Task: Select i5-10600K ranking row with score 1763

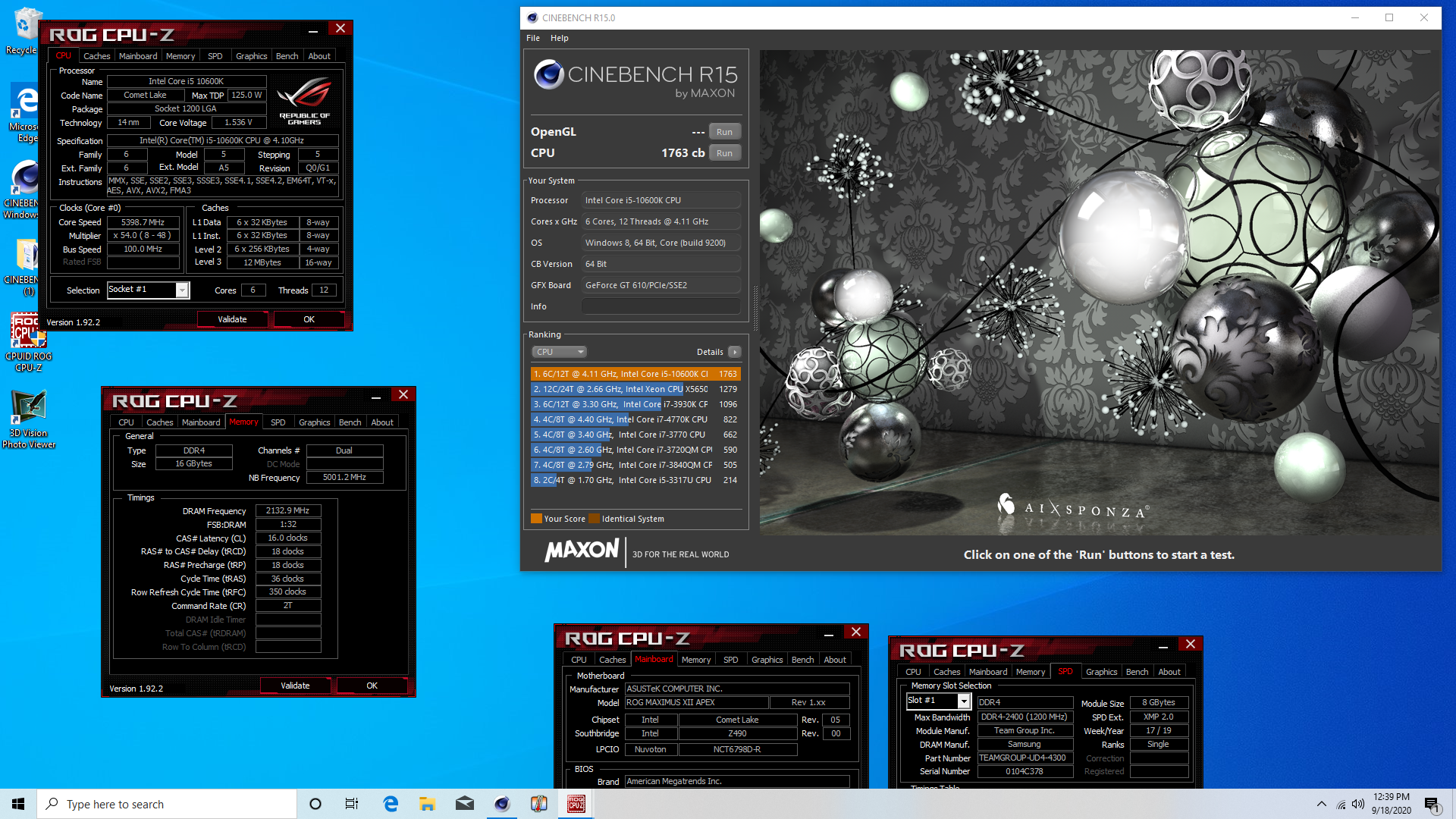Action: (x=635, y=374)
